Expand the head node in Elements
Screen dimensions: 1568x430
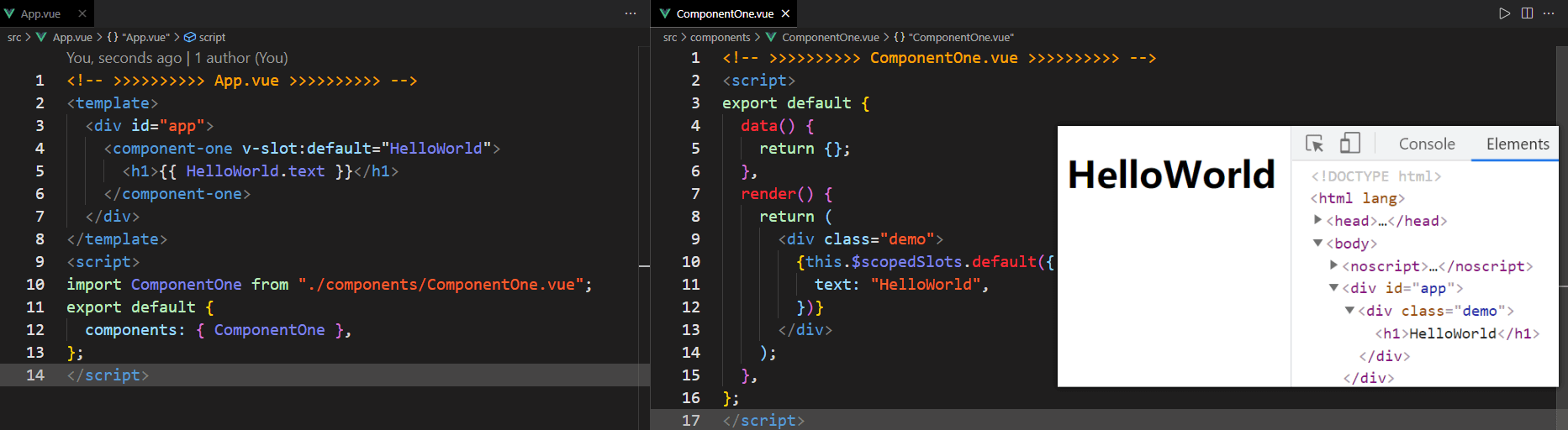(1318, 220)
